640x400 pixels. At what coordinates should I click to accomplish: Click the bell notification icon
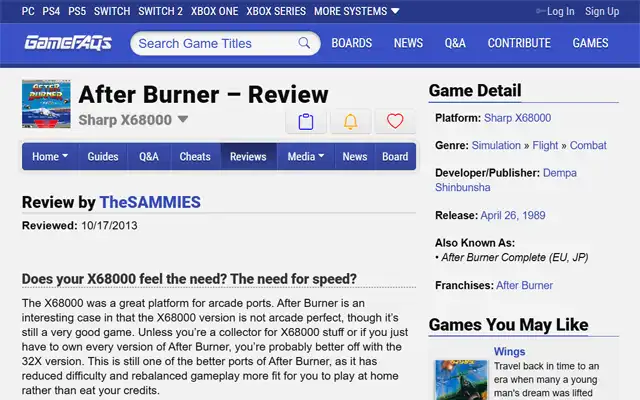(350, 121)
